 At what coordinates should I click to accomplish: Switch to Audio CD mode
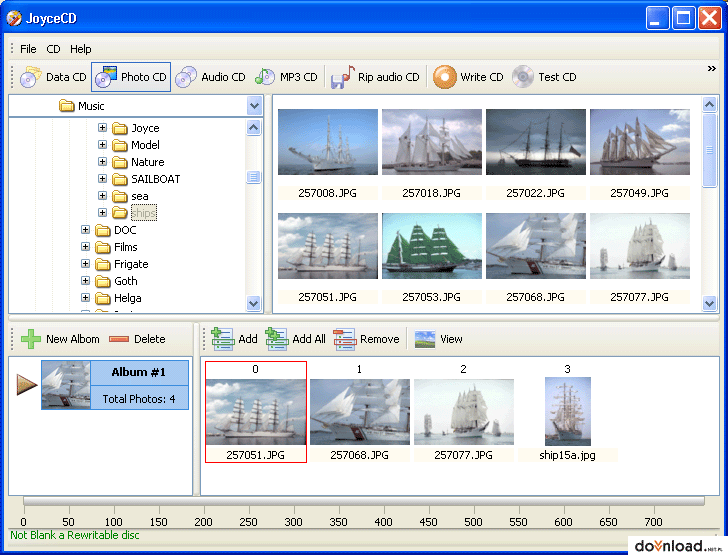tap(210, 77)
